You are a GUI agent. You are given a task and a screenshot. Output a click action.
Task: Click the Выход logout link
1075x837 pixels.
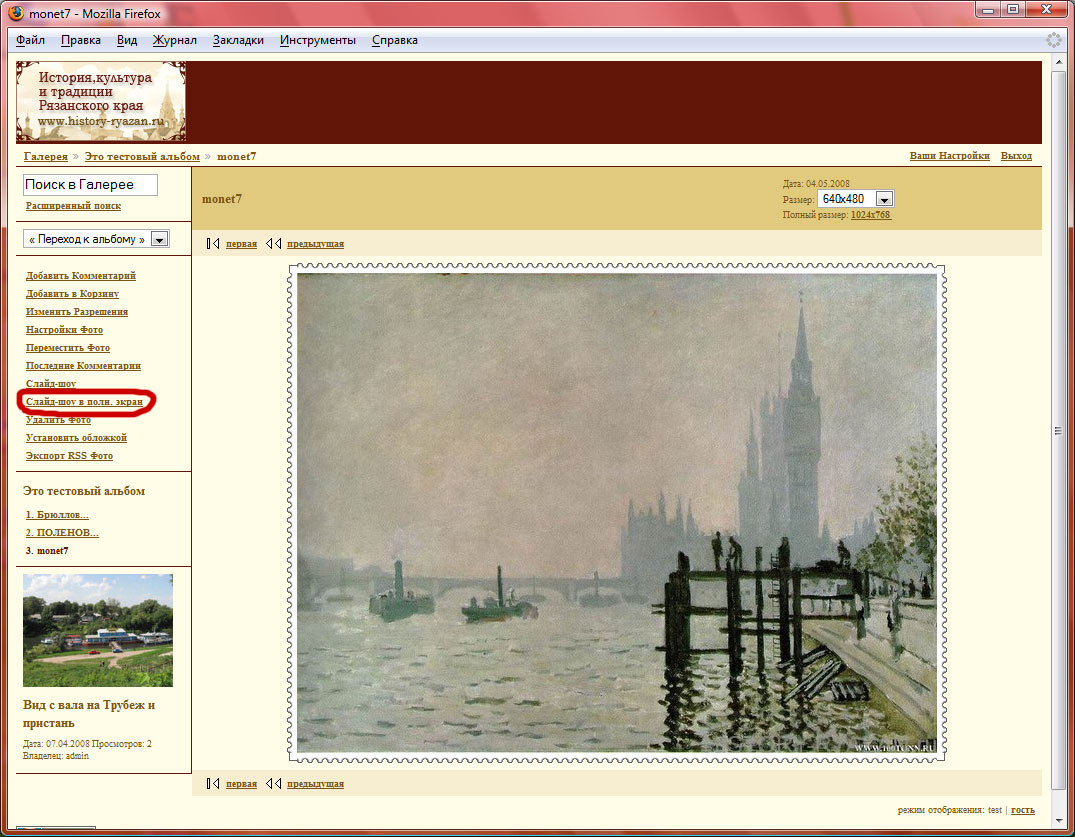pyautogui.click(x=1016, y=156)
